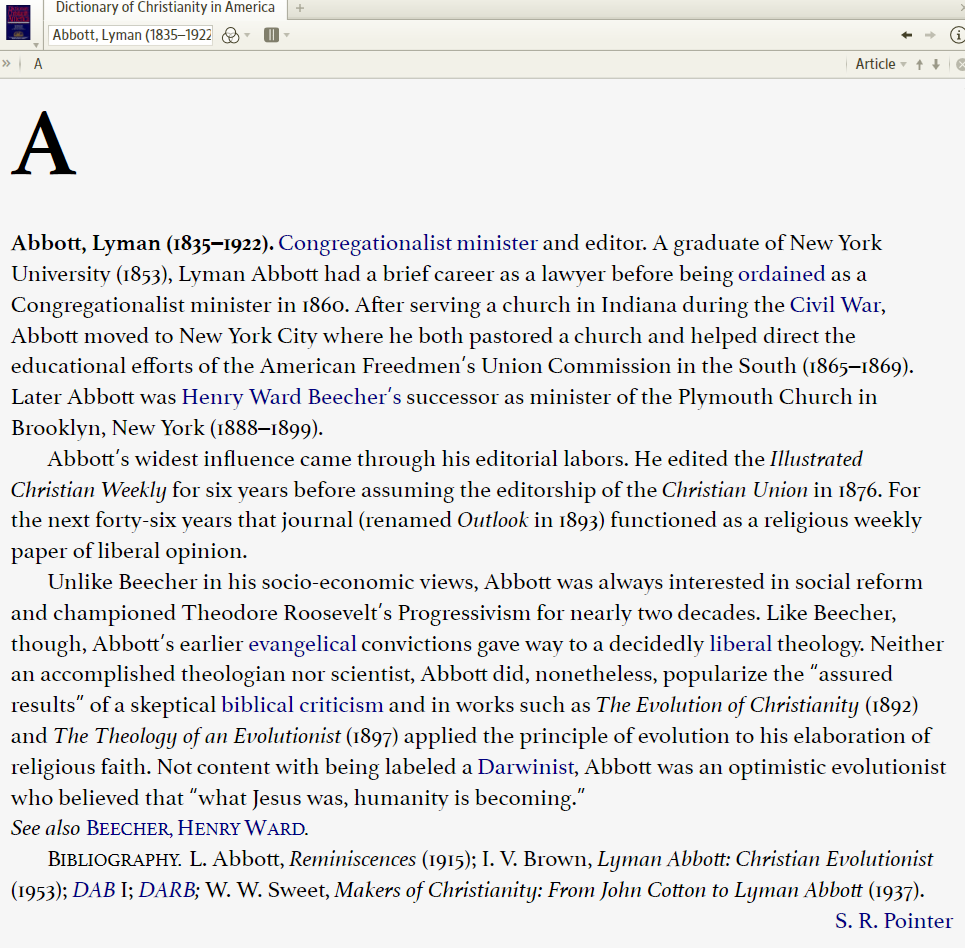The height and width of the screenshot is (948, 965).
Task: Click the word Bibliography heading
Action: pos(114,859)
